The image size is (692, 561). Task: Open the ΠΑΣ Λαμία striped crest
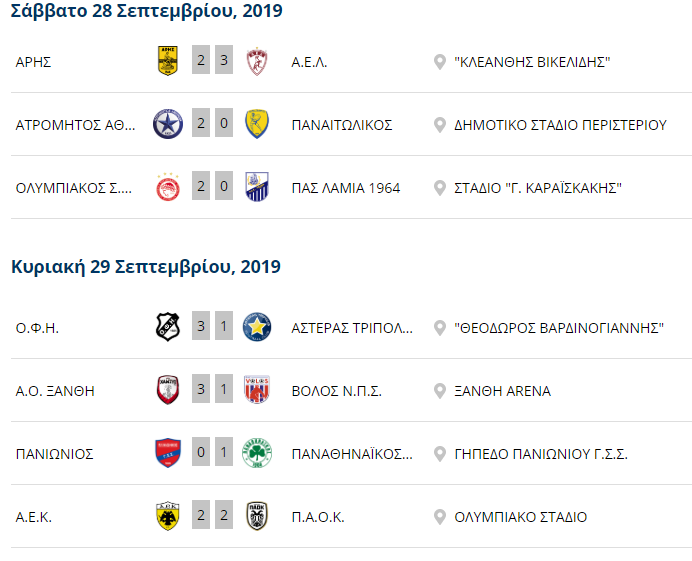click(257, 187)
